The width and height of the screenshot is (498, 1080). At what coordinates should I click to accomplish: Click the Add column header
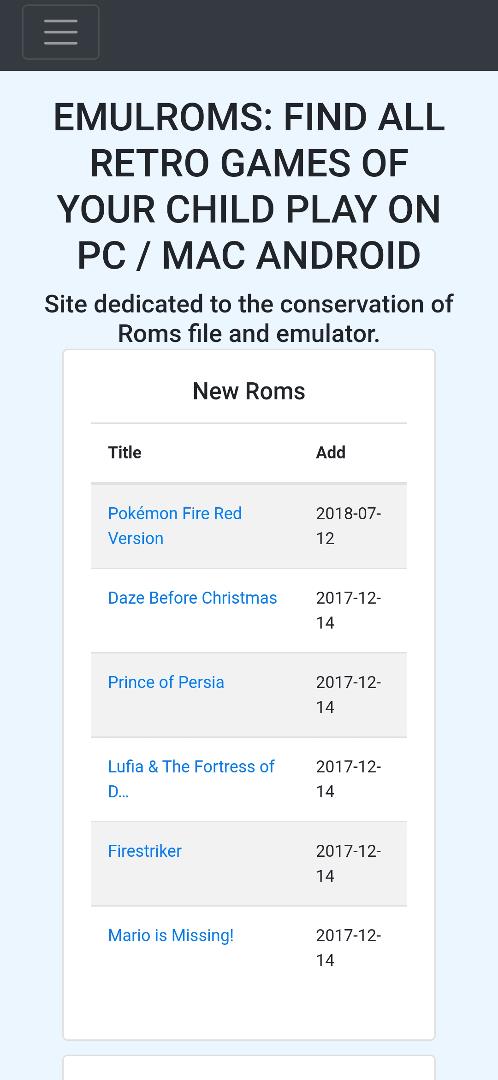click(x=331, y=453)
